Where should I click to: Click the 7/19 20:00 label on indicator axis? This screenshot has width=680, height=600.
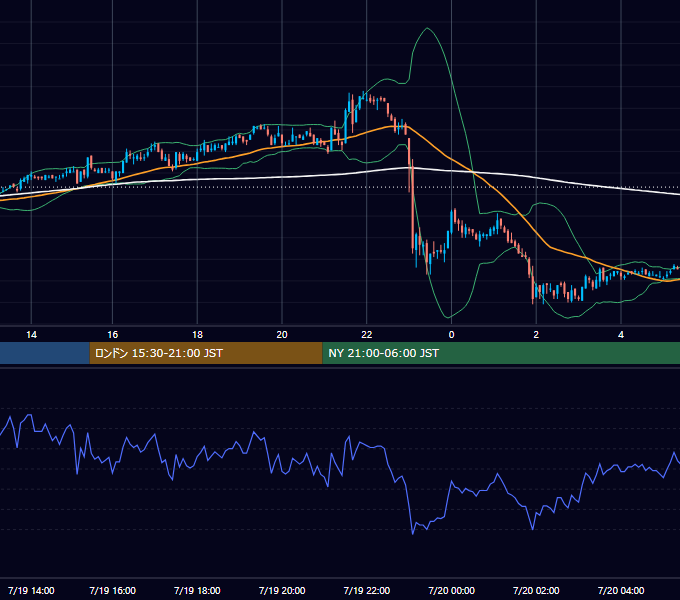(x=282, y=590)
